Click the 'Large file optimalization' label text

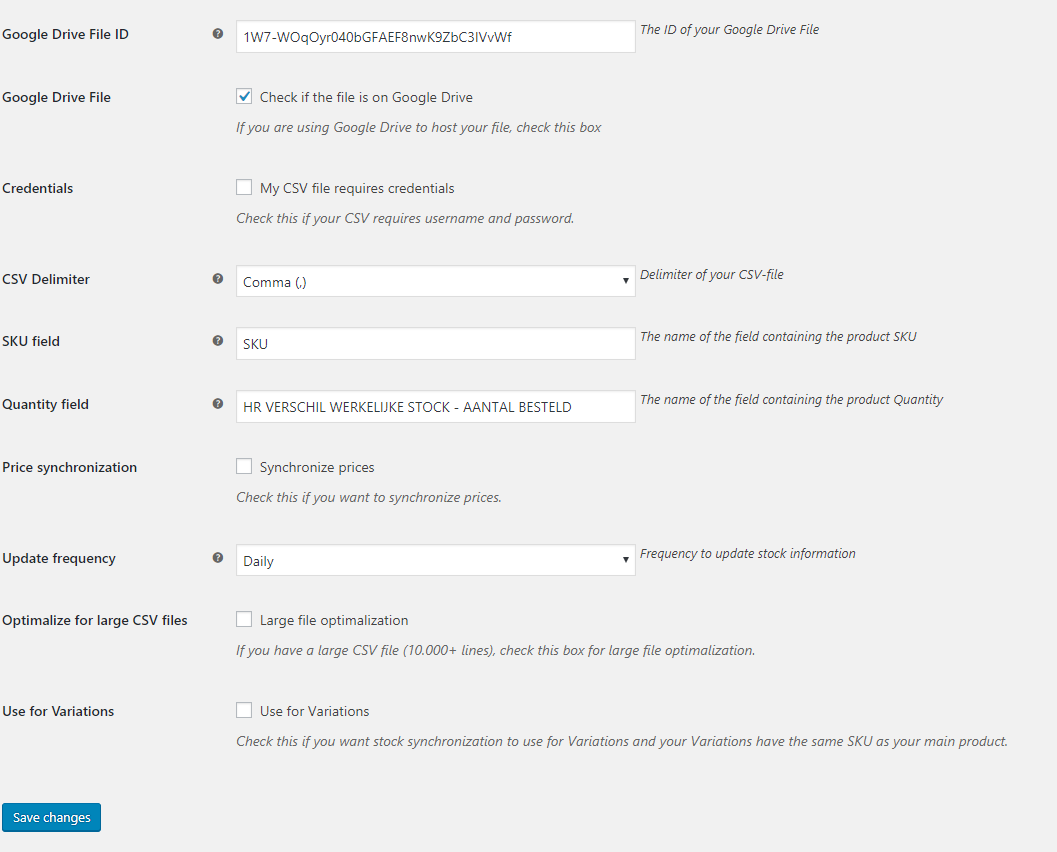pyautogui.click(x=334, y=620)
